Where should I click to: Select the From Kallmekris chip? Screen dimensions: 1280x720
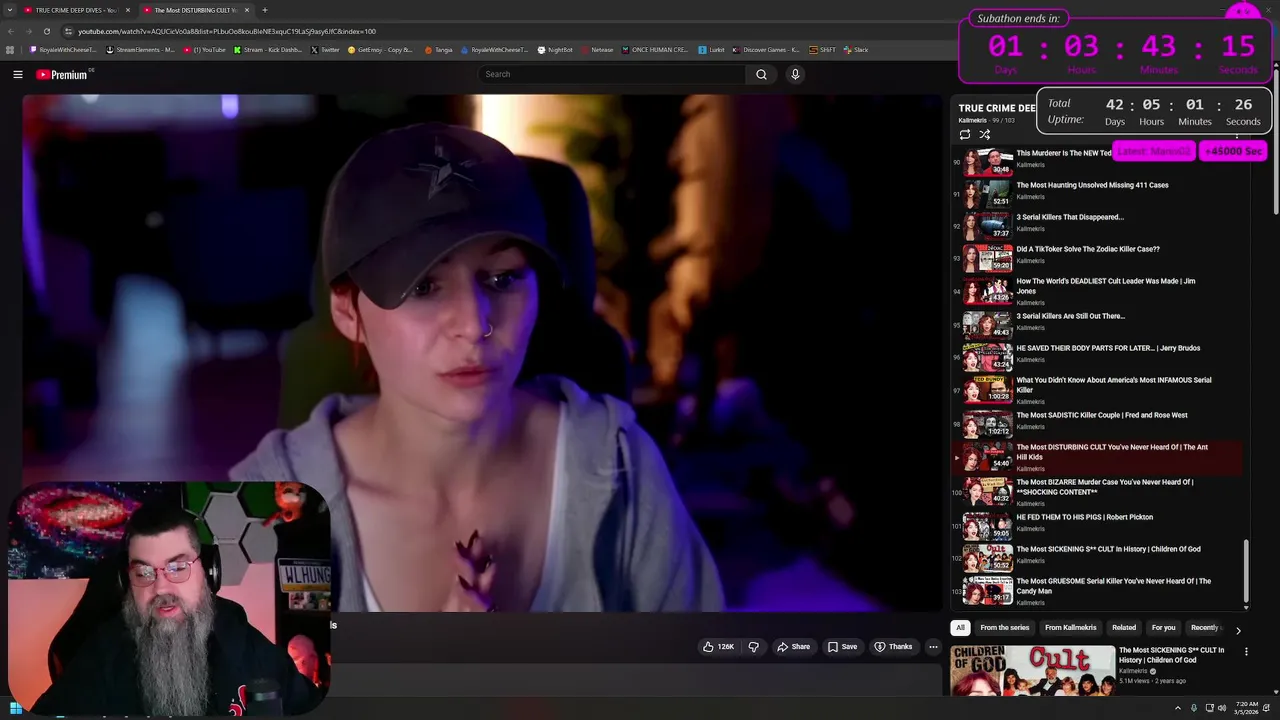tap(1071, 628)
